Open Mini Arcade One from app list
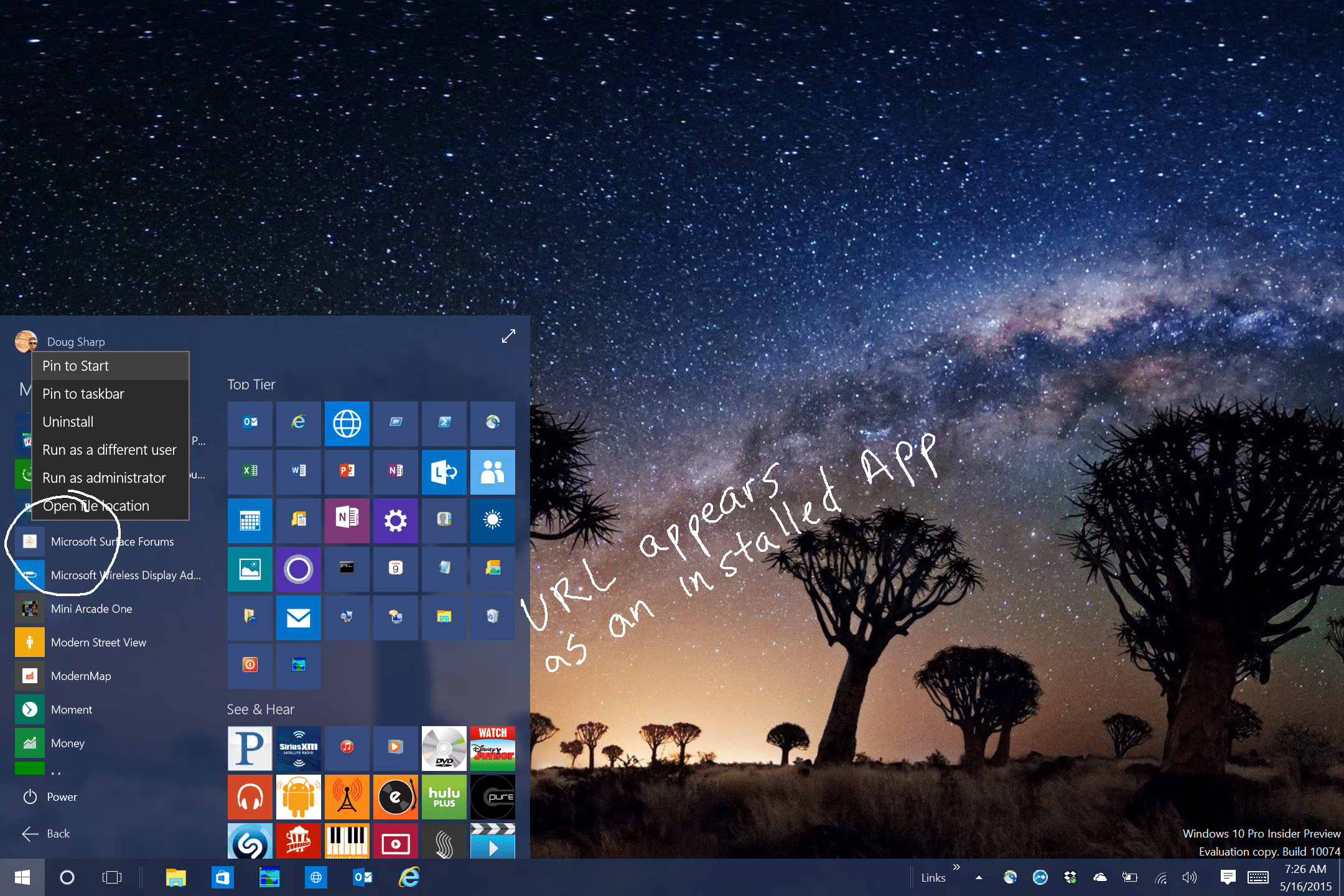The width and height of the screenshot is (1344, 896). [112, 609]
